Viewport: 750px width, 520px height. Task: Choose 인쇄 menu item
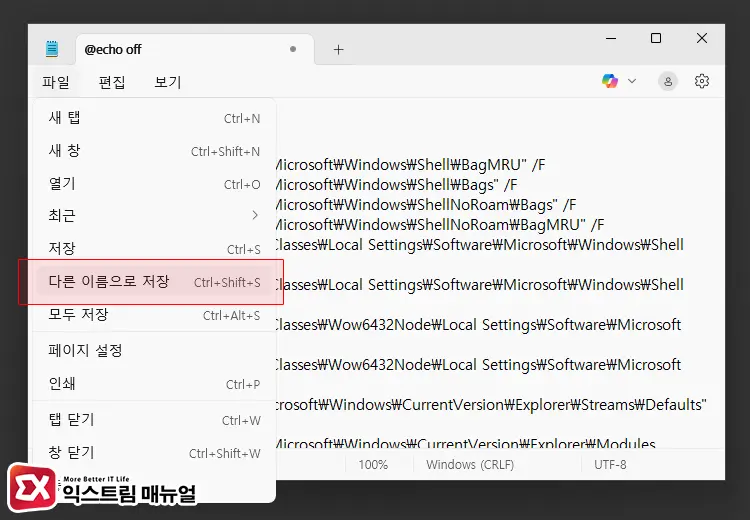[x=154, y=384]
